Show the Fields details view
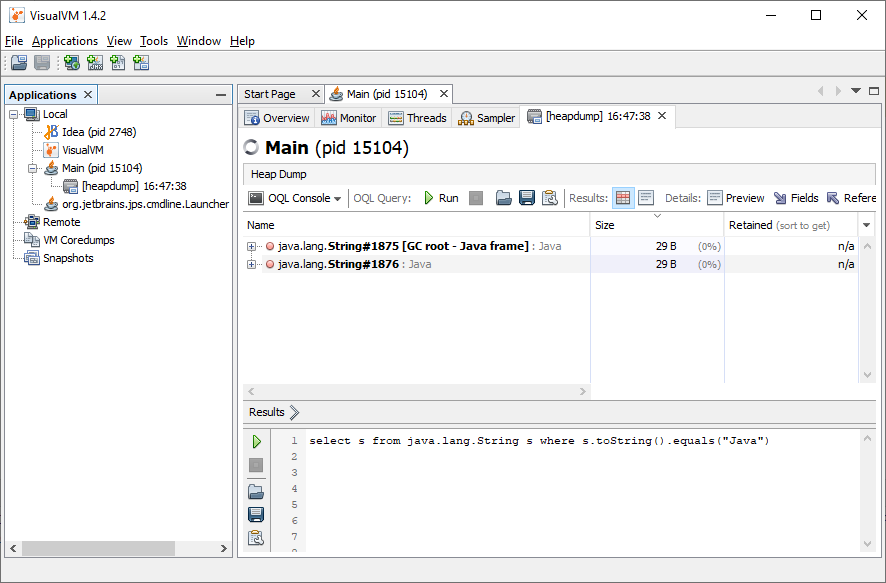Viewport: 886px width, 583px height. [796, 198]
